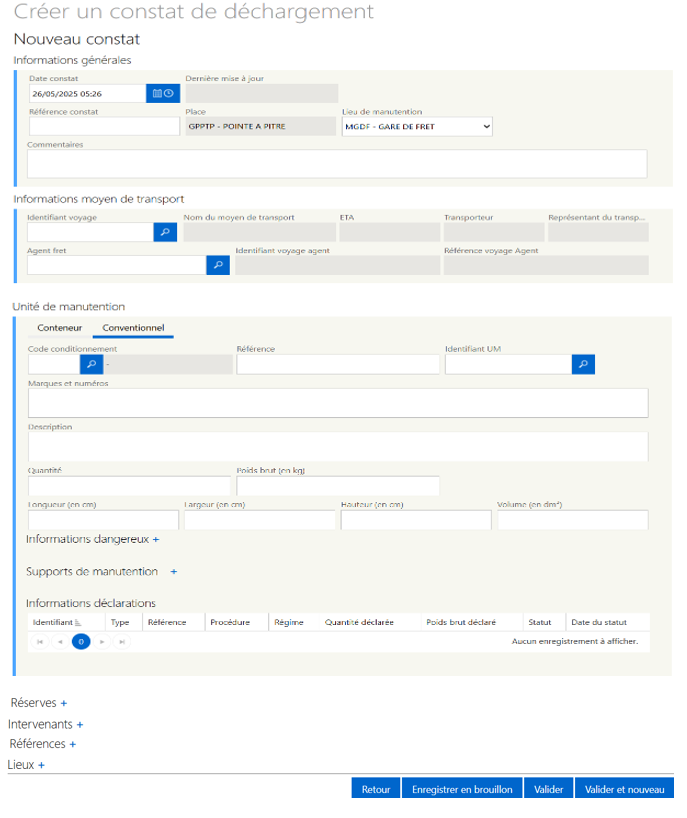This screenshot has width=687, height=818.
Task: Select the Conventionnel tab
Action: (x=133, y=328)
